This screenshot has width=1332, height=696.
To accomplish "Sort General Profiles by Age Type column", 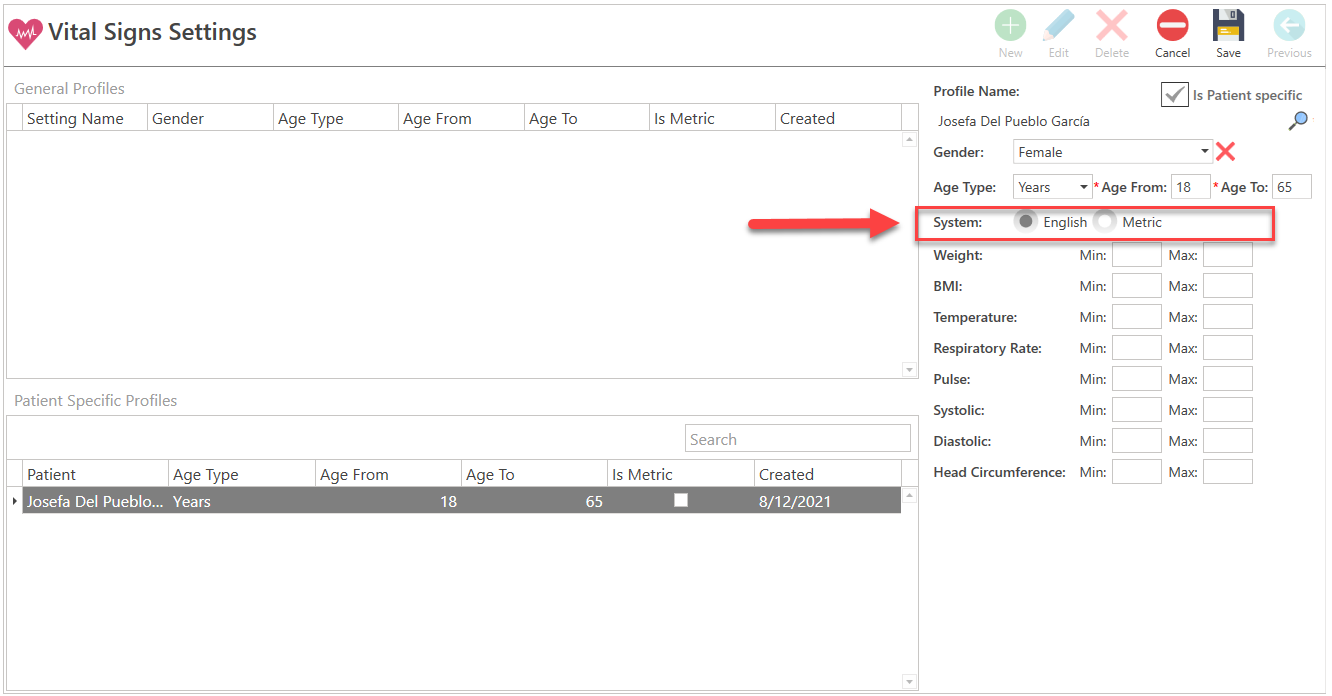I will click(x=336, y=118).
